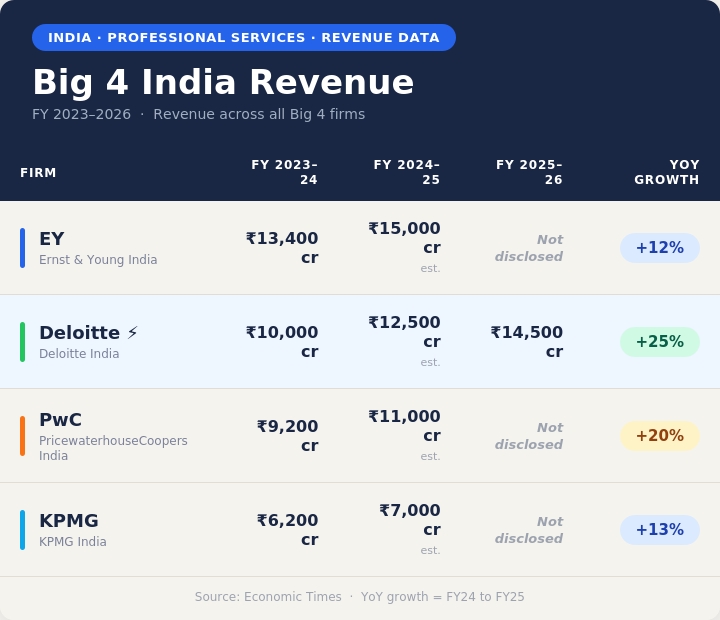Click the 'Deloitte India' subtitle
This screenshot has height=620, width=720.
pos(79,354)
